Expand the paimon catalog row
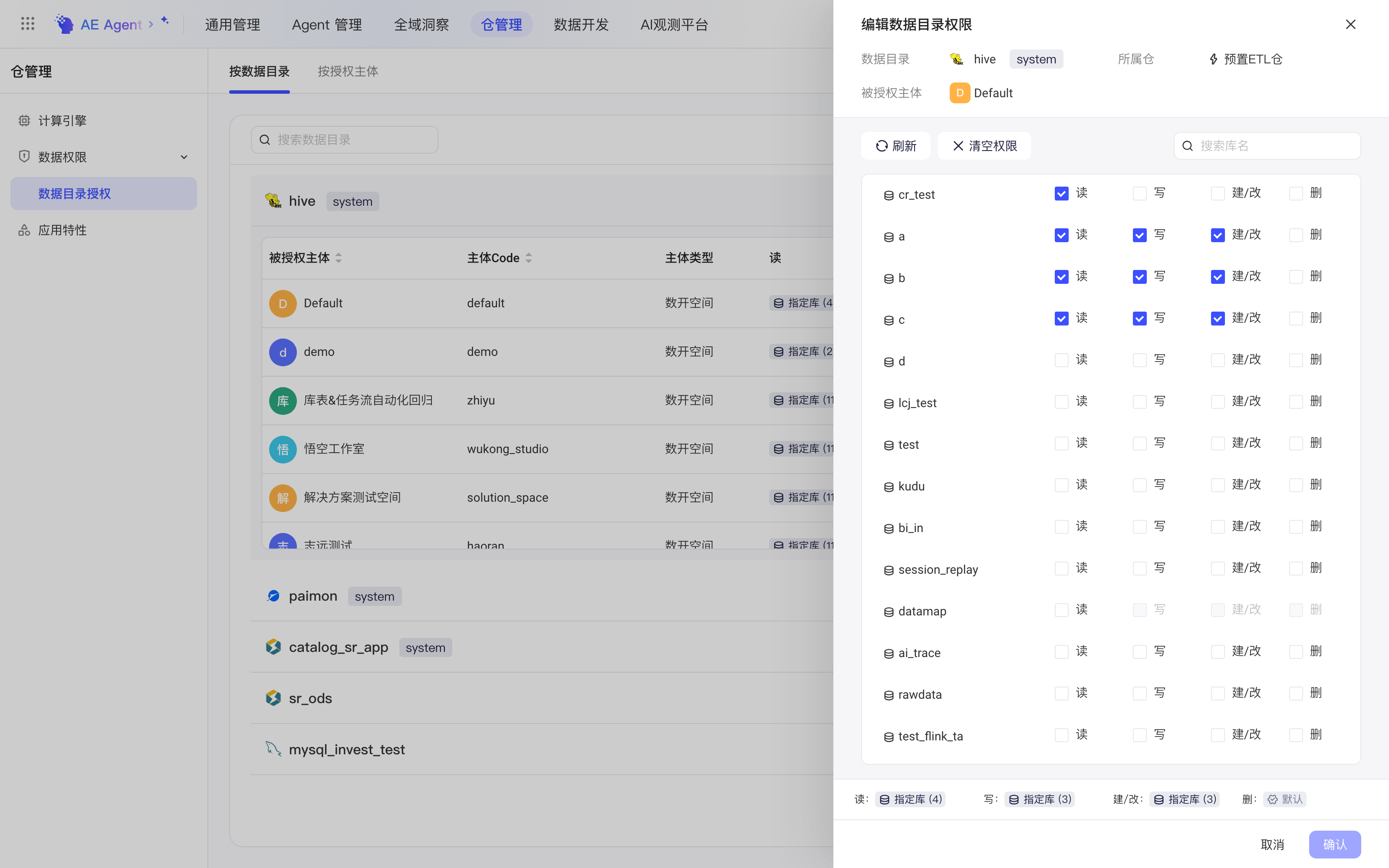 542,596
